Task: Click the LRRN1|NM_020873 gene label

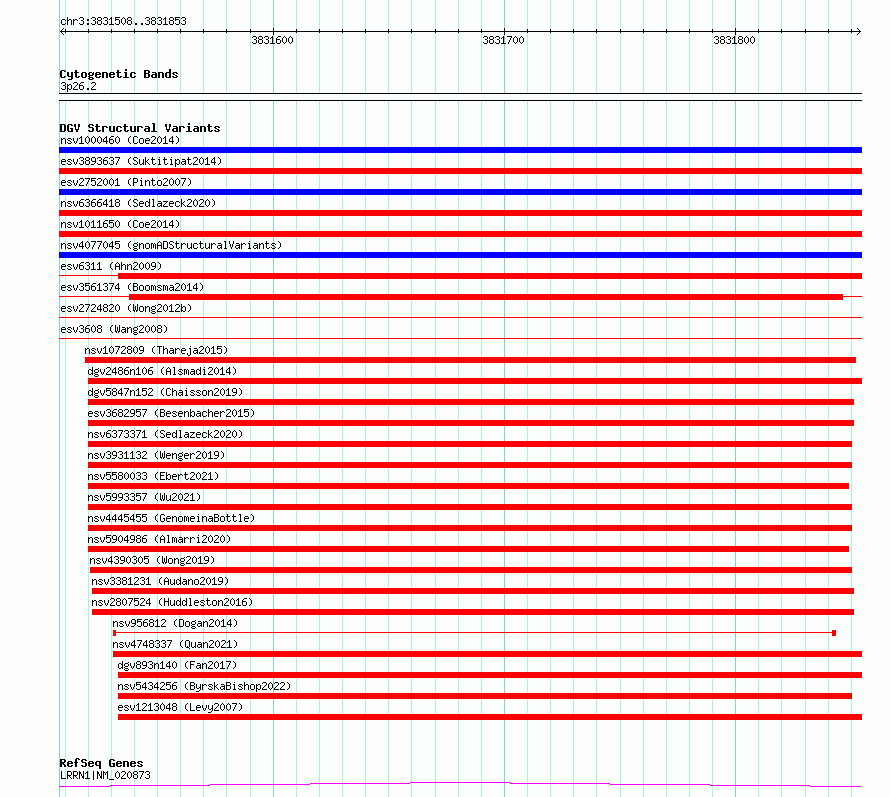Action: (105, 775)
